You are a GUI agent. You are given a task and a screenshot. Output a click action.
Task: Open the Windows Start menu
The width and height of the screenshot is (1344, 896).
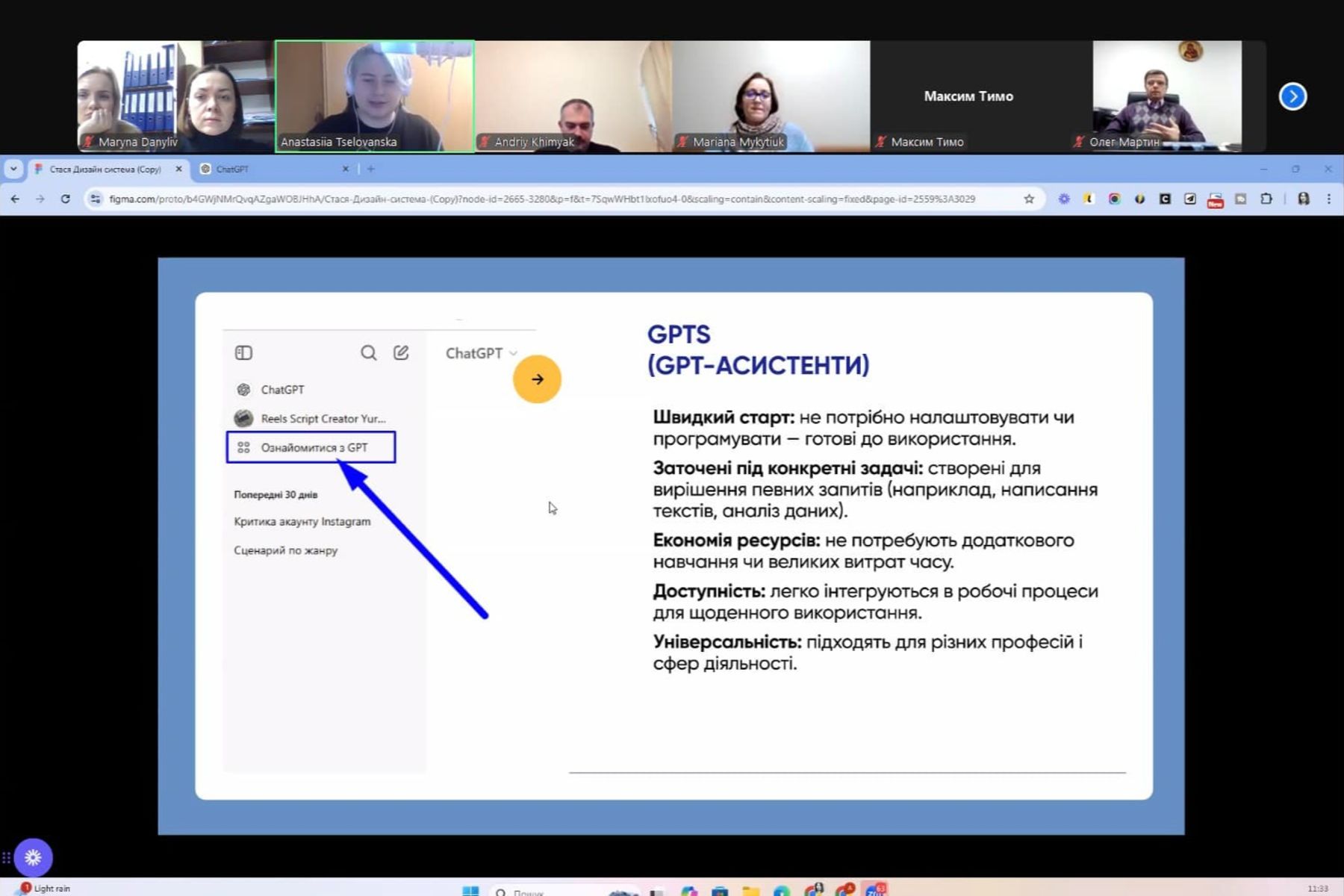470,890
